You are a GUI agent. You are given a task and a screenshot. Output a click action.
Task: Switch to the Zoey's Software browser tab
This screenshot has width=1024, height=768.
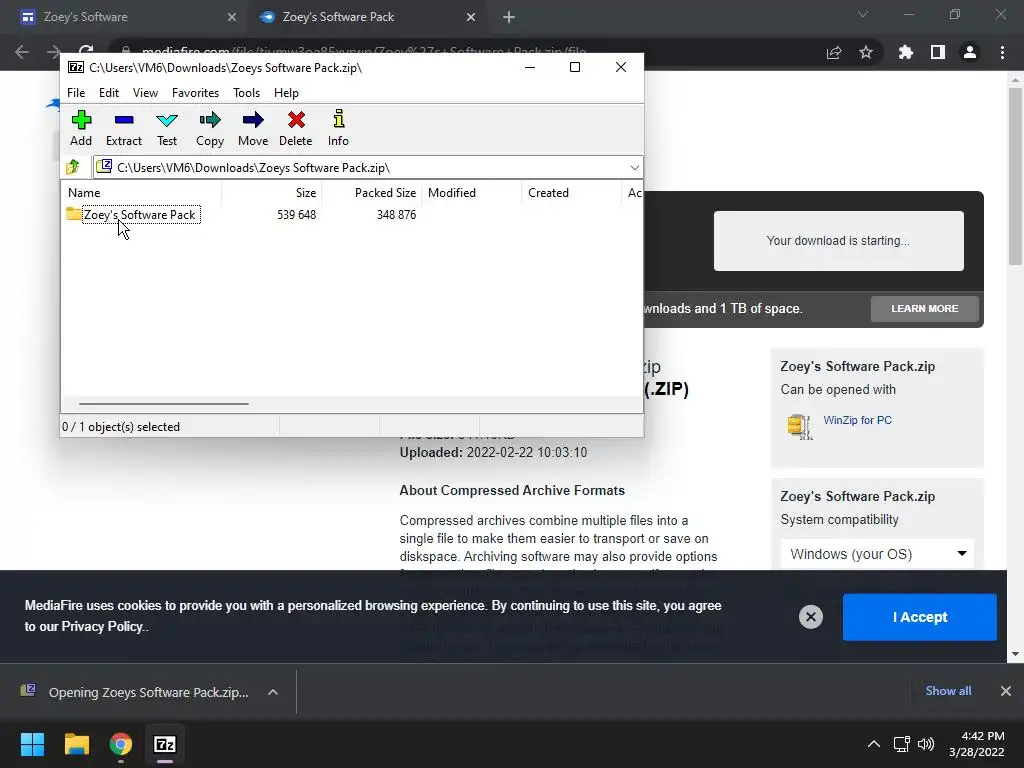[x=127, y=17]
